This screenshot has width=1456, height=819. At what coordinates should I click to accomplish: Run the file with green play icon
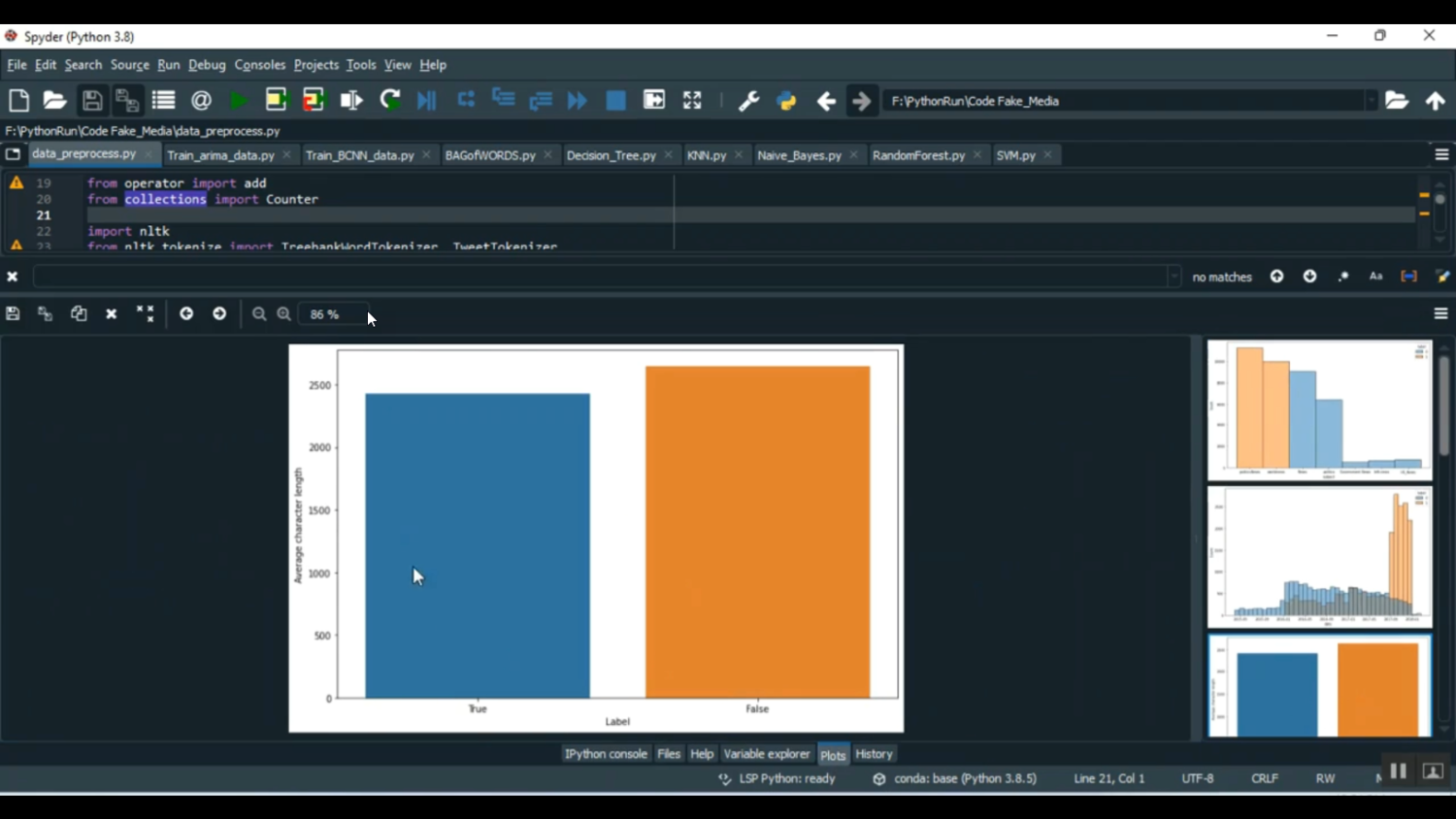point(238,101)
